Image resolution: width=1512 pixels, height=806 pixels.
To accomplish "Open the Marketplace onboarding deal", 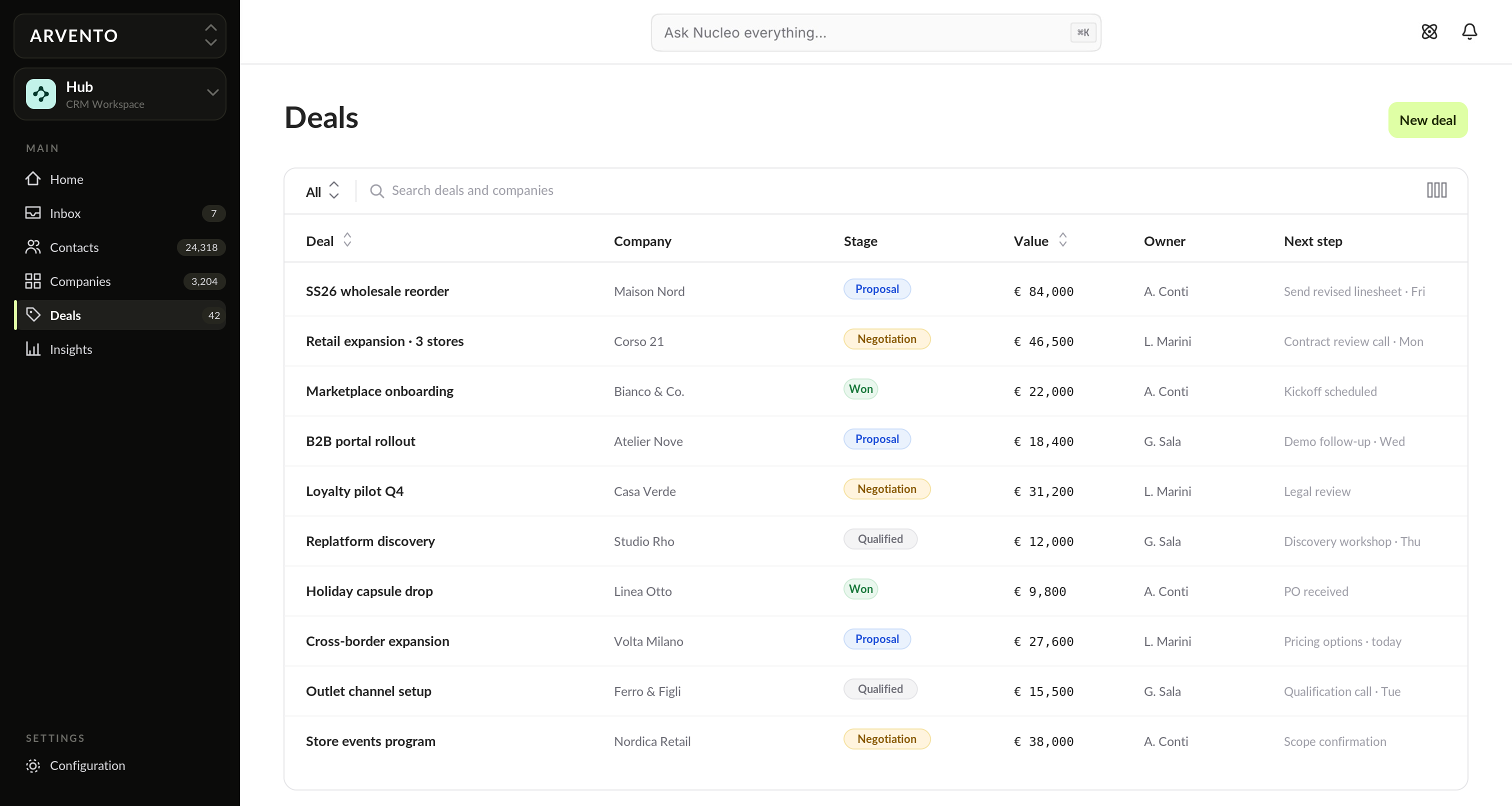I will coord(379,391).
